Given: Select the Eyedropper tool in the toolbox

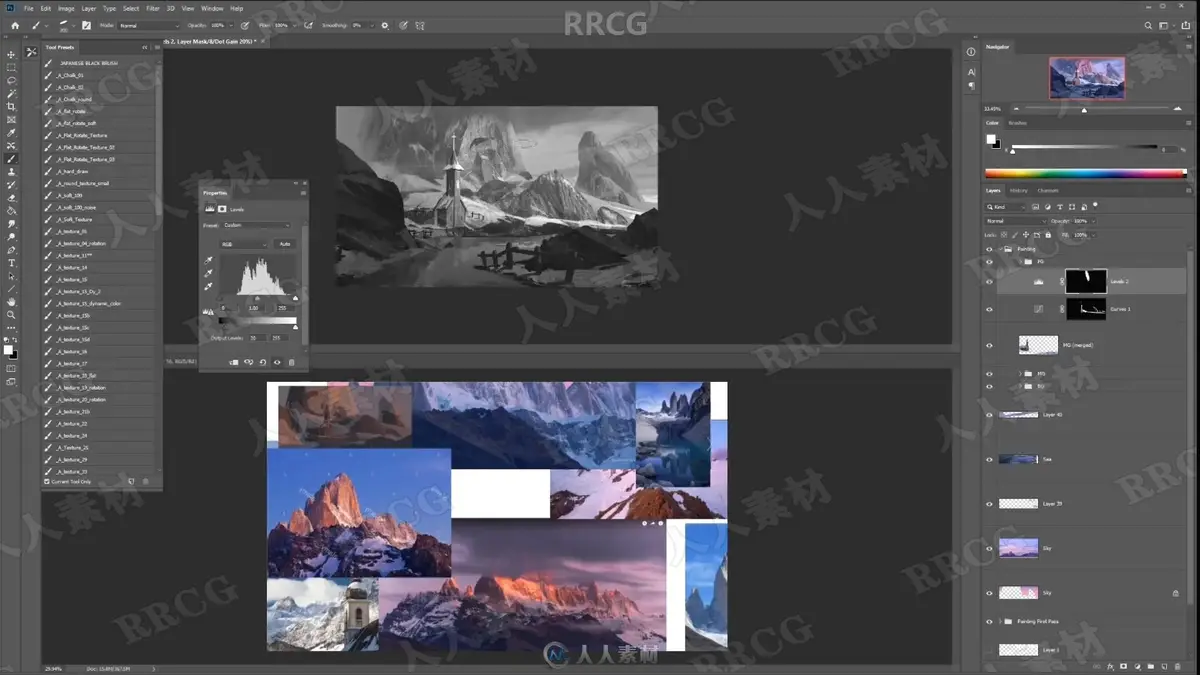Looking at the screenshot, I should coord(12,133).
